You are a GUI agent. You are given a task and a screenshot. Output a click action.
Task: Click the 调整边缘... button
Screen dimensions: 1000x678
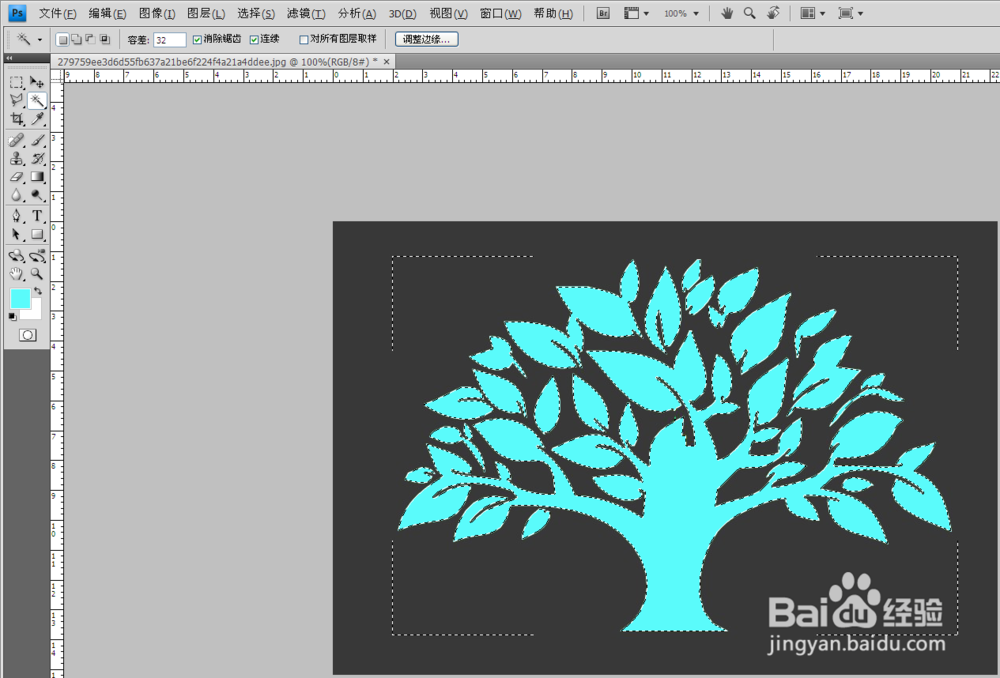coord(427,40)
